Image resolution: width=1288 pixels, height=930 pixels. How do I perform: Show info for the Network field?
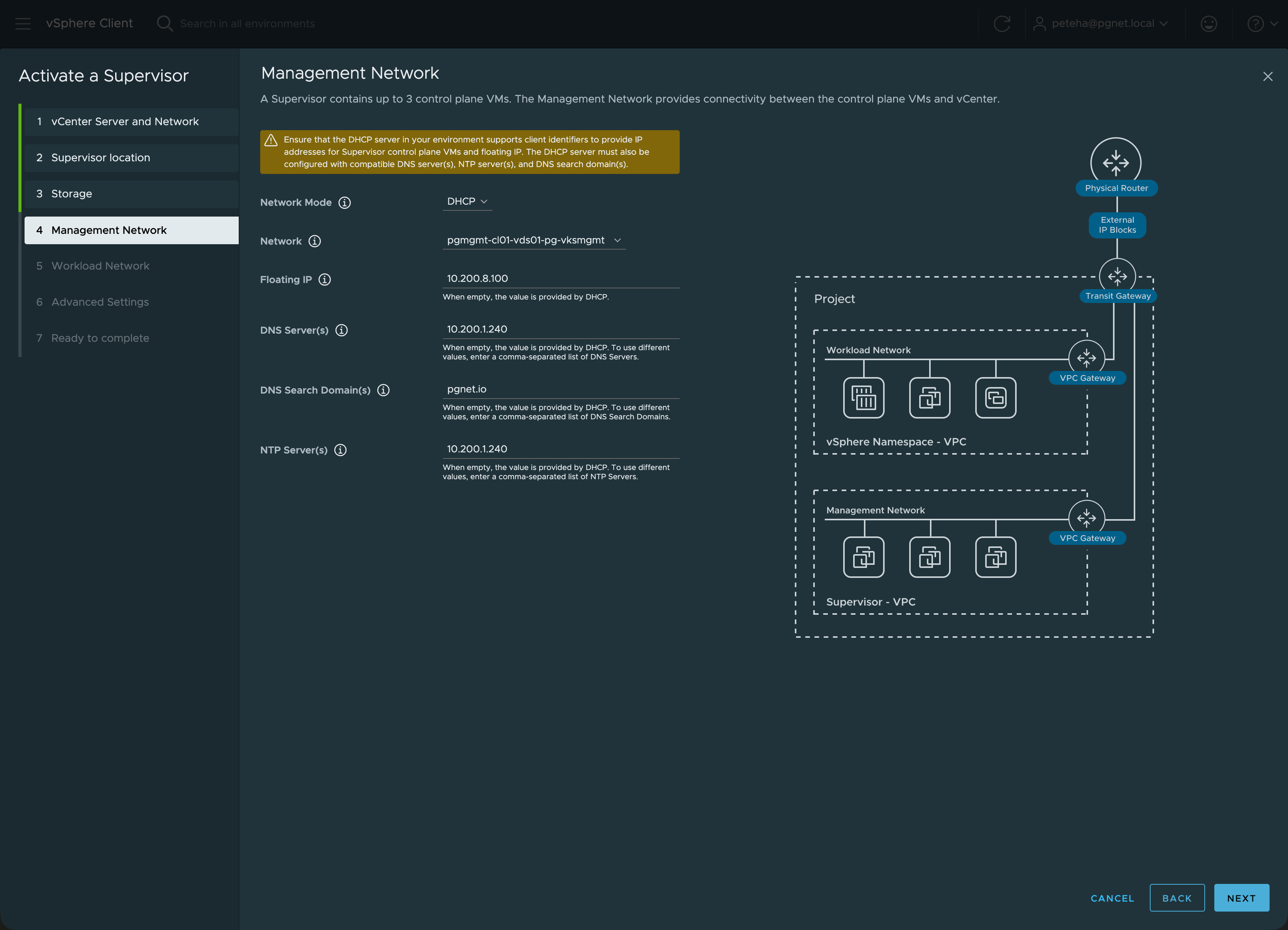pyautogui.click(x=315, y=241)
